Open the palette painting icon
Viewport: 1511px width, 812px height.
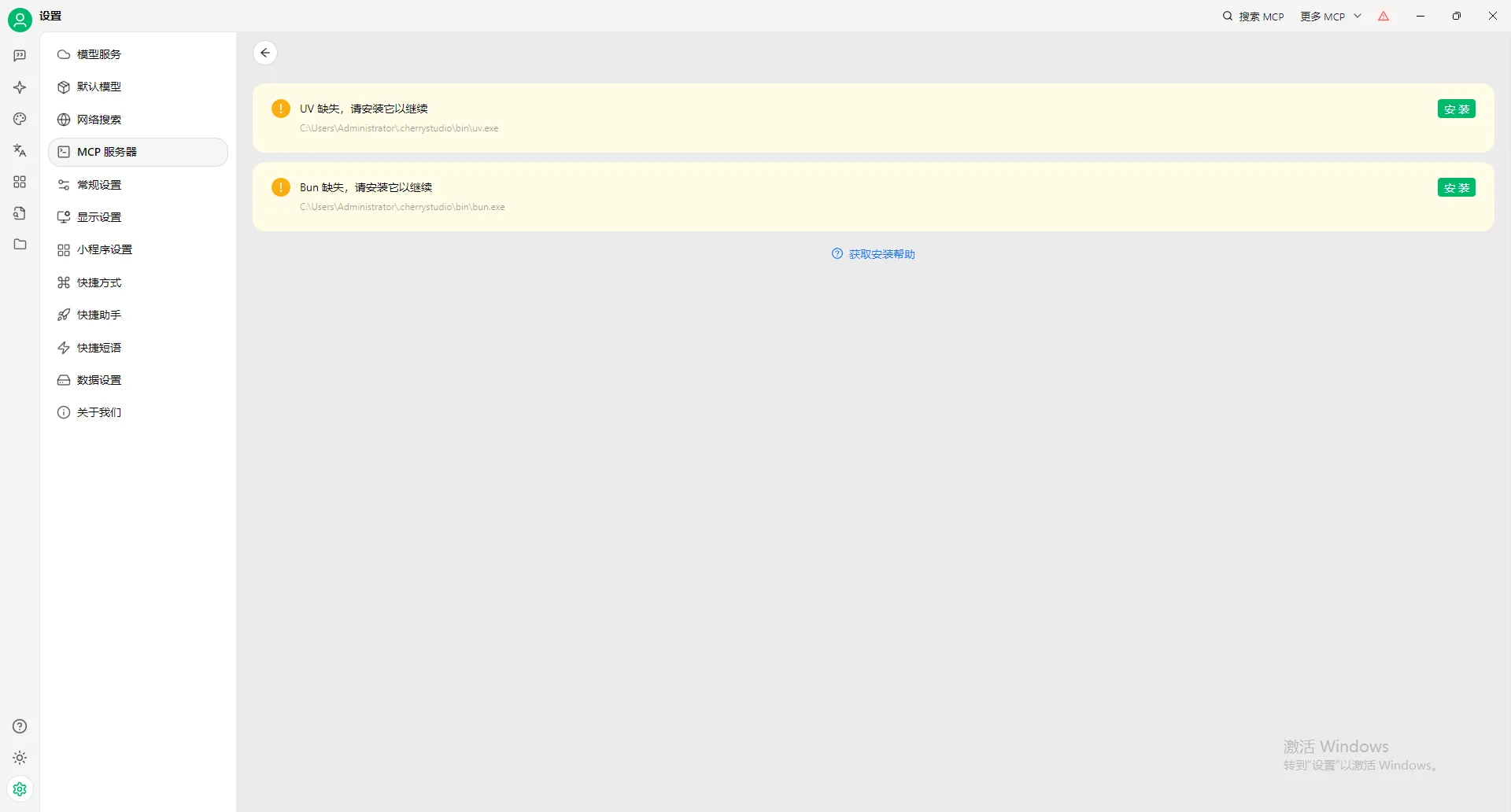(x=20, y=119)
